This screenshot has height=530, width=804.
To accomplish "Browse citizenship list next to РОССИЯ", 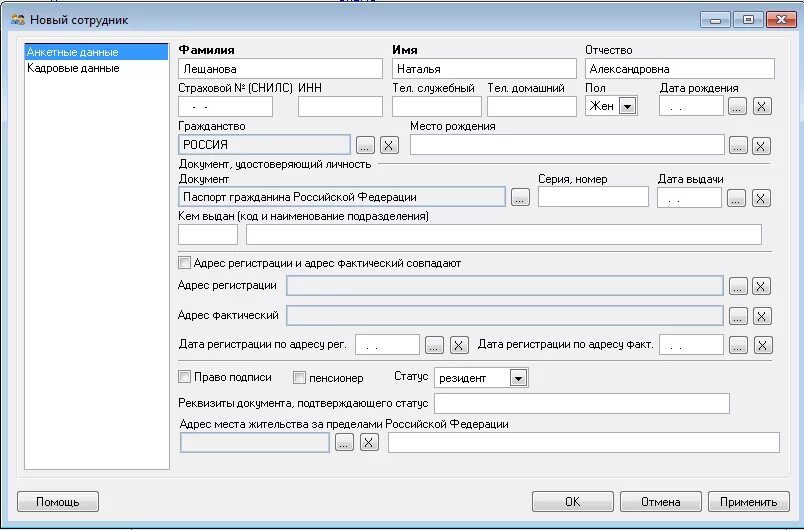I will [365, 146].
